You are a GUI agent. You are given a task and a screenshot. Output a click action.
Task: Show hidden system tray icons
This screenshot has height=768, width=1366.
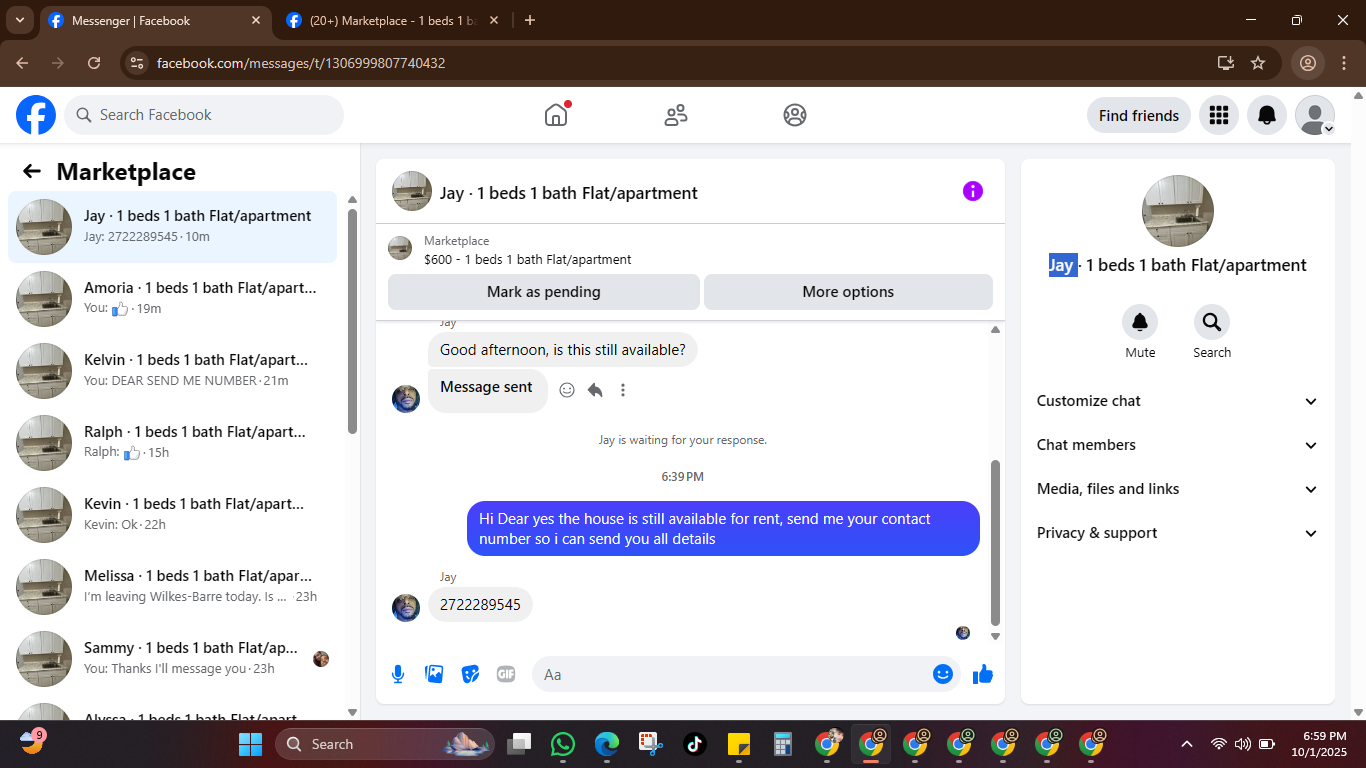pos(1187,744)
